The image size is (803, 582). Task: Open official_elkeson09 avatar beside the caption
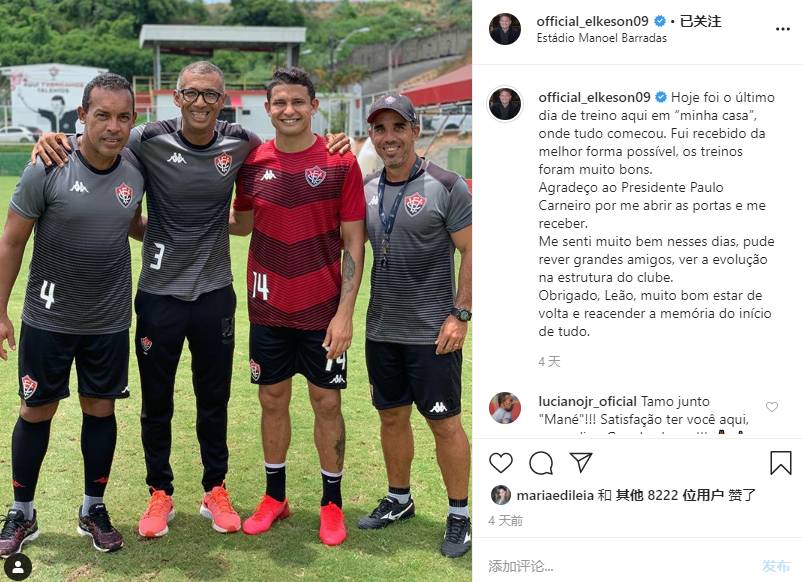click(x=504, y=104)
